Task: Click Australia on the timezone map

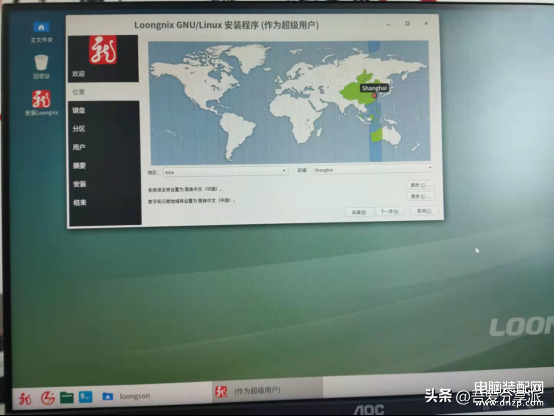Action: (x=386, y=135)
